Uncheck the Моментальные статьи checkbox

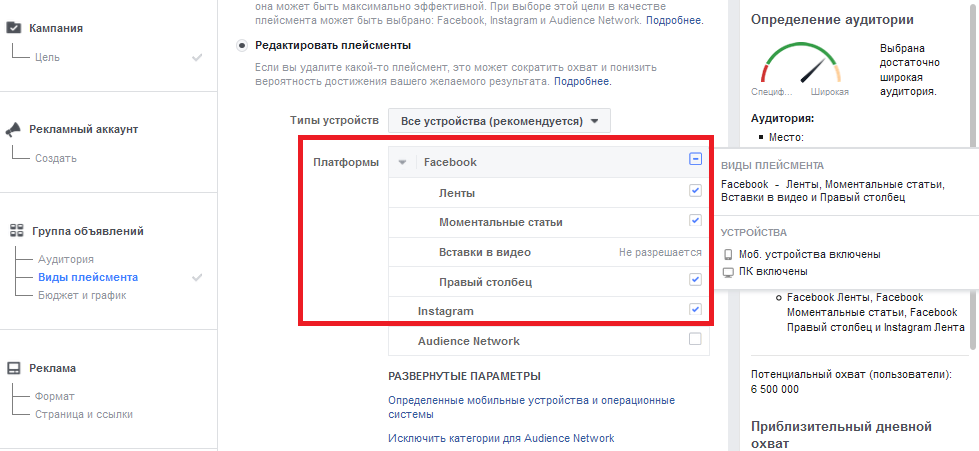pos(695,220)
